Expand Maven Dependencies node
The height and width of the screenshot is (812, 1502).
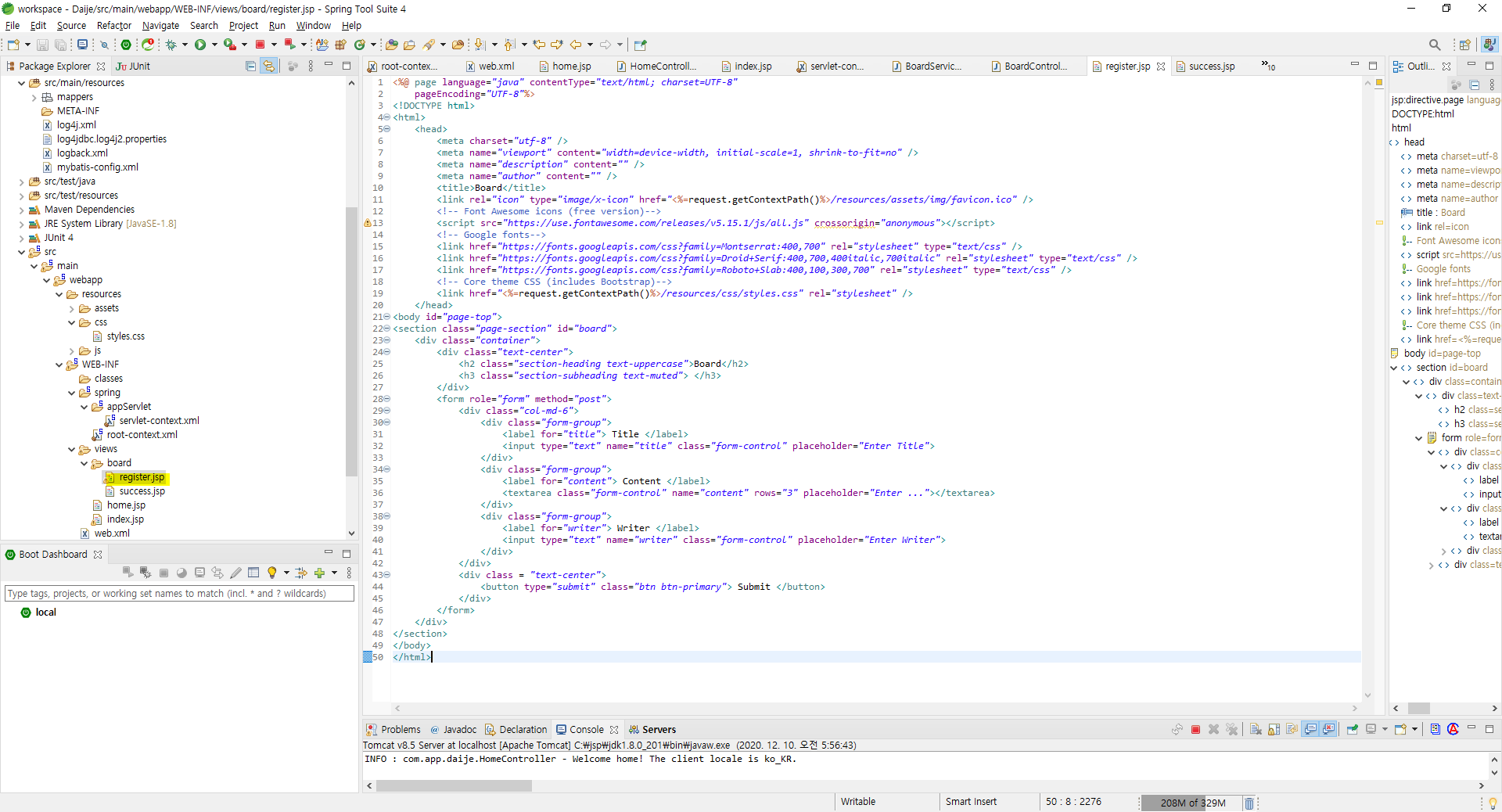click(21, 210)
